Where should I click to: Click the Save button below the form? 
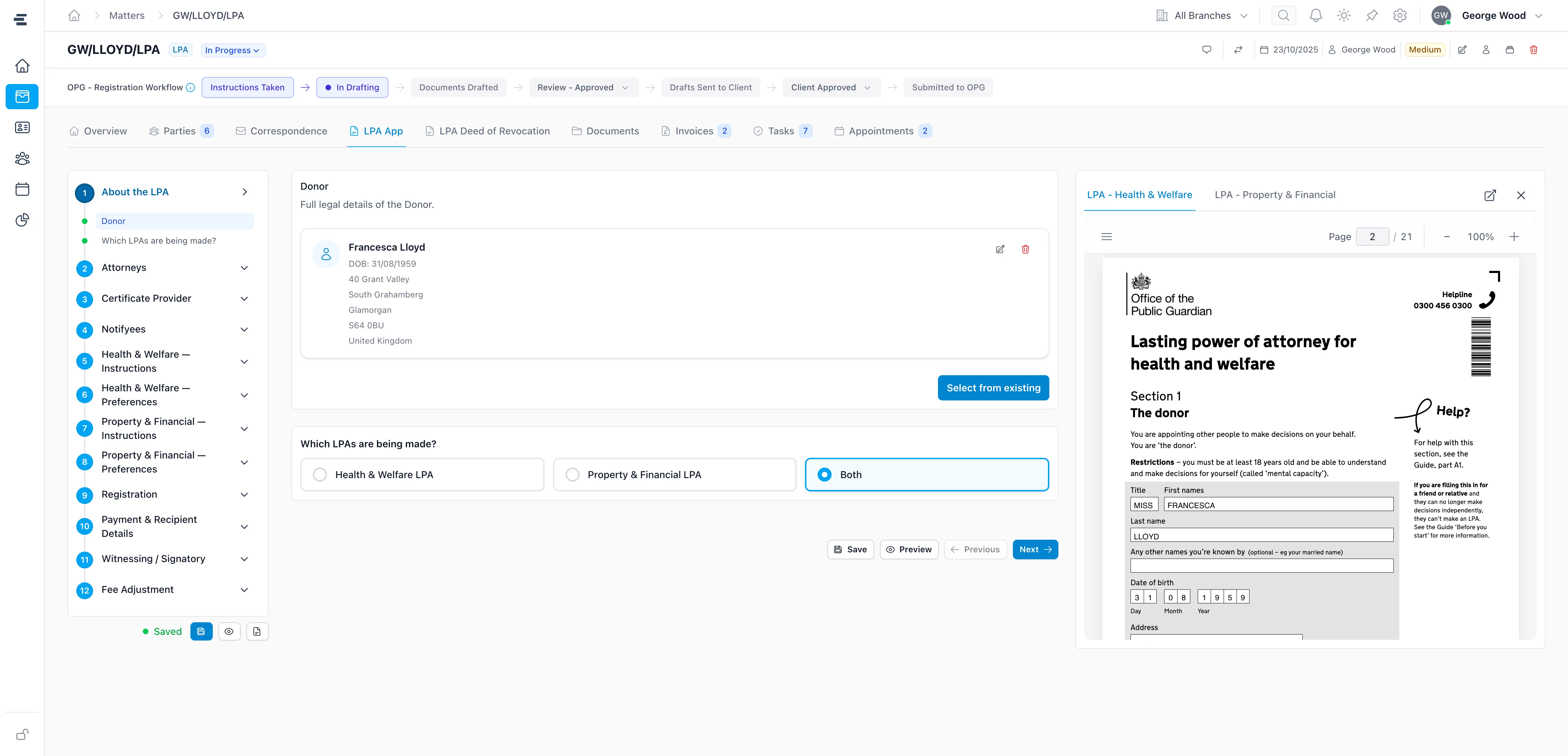[x=850, y=549]
